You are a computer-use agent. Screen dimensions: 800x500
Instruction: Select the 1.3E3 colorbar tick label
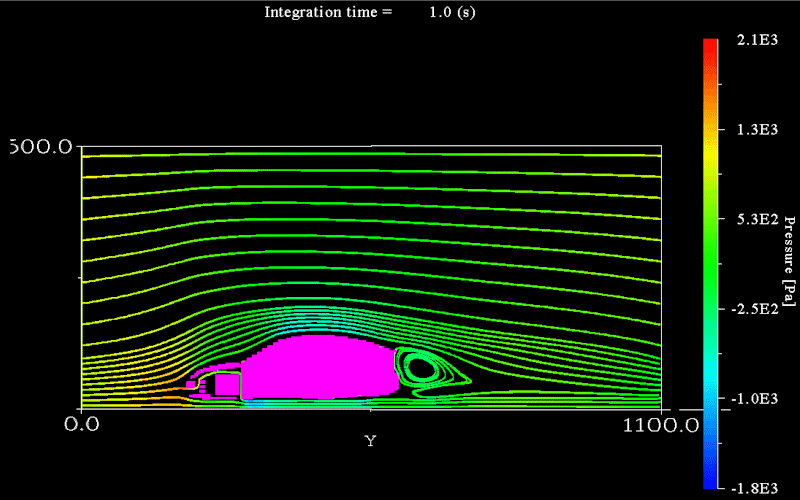click(x=754, y=130)
